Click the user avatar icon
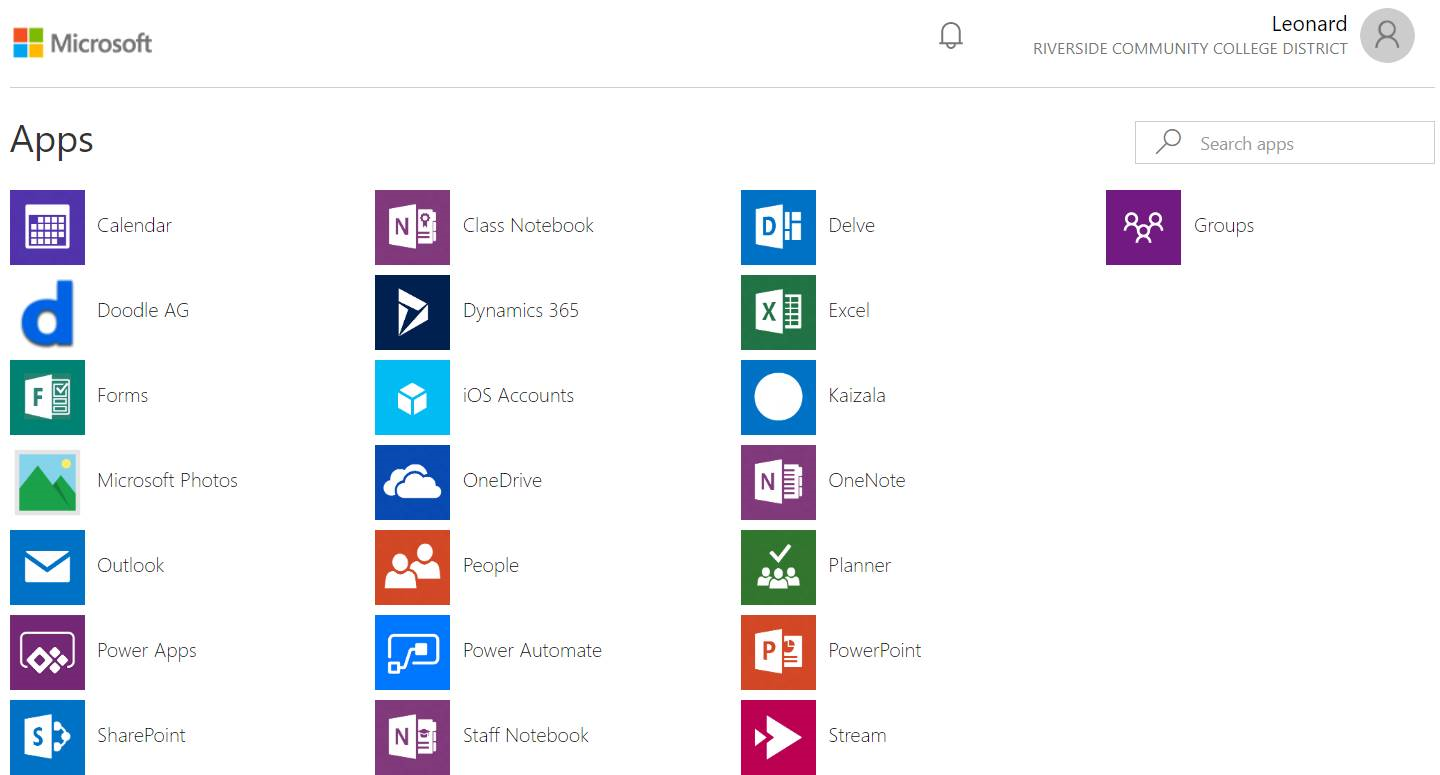 (1387, 35)
